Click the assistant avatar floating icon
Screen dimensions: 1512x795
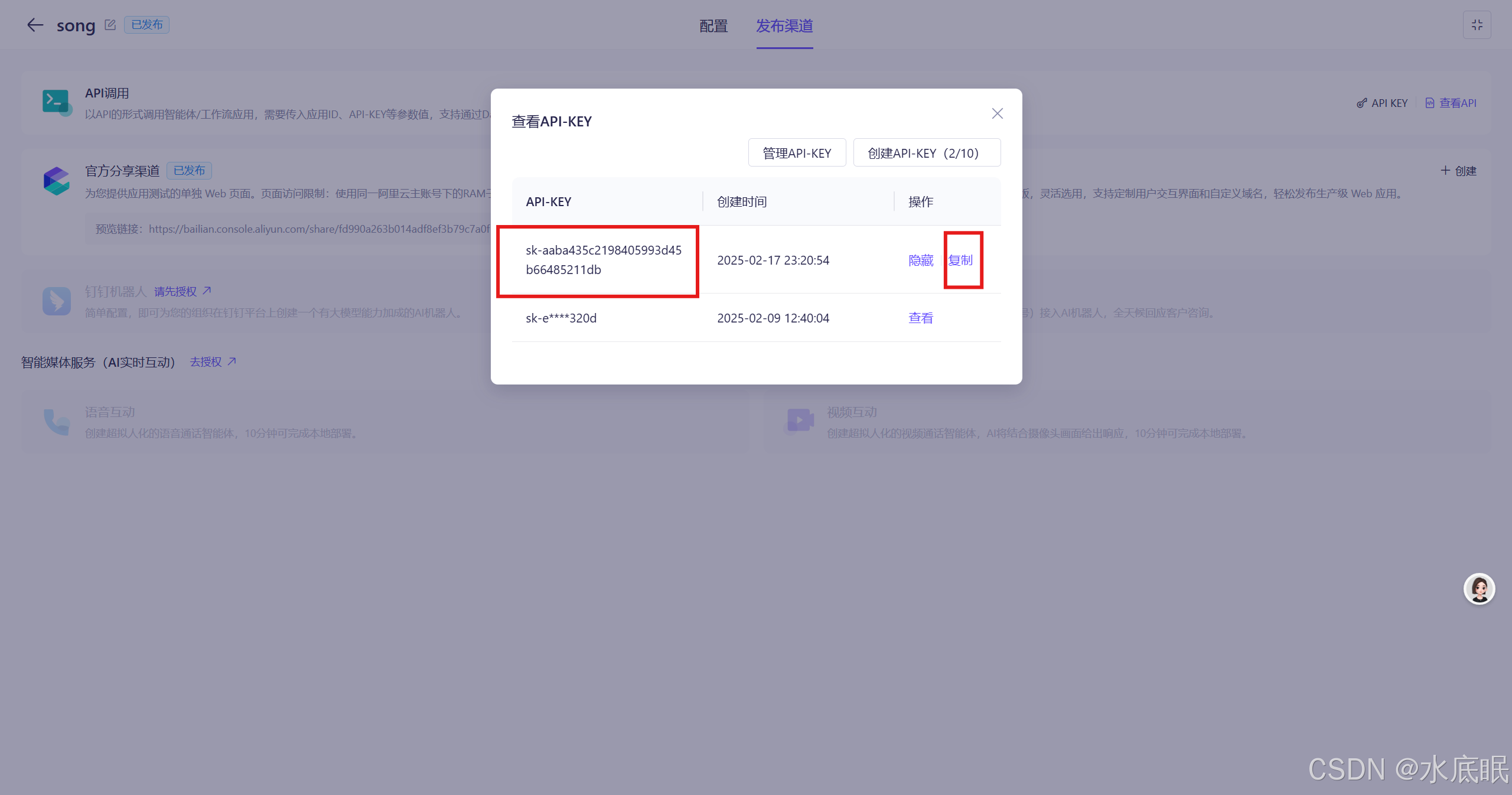(x=1479, y=589)
